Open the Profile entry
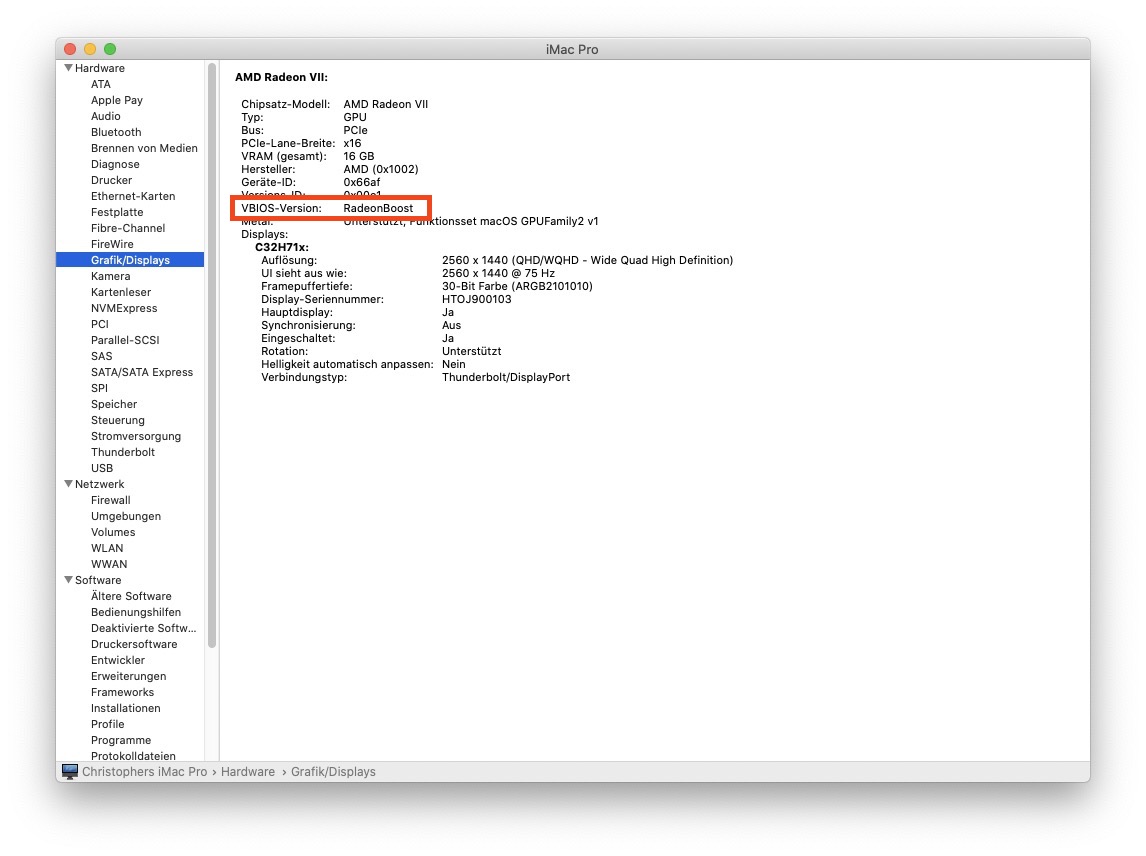Viewport: 1146px width, 856px height. (107, 724)
